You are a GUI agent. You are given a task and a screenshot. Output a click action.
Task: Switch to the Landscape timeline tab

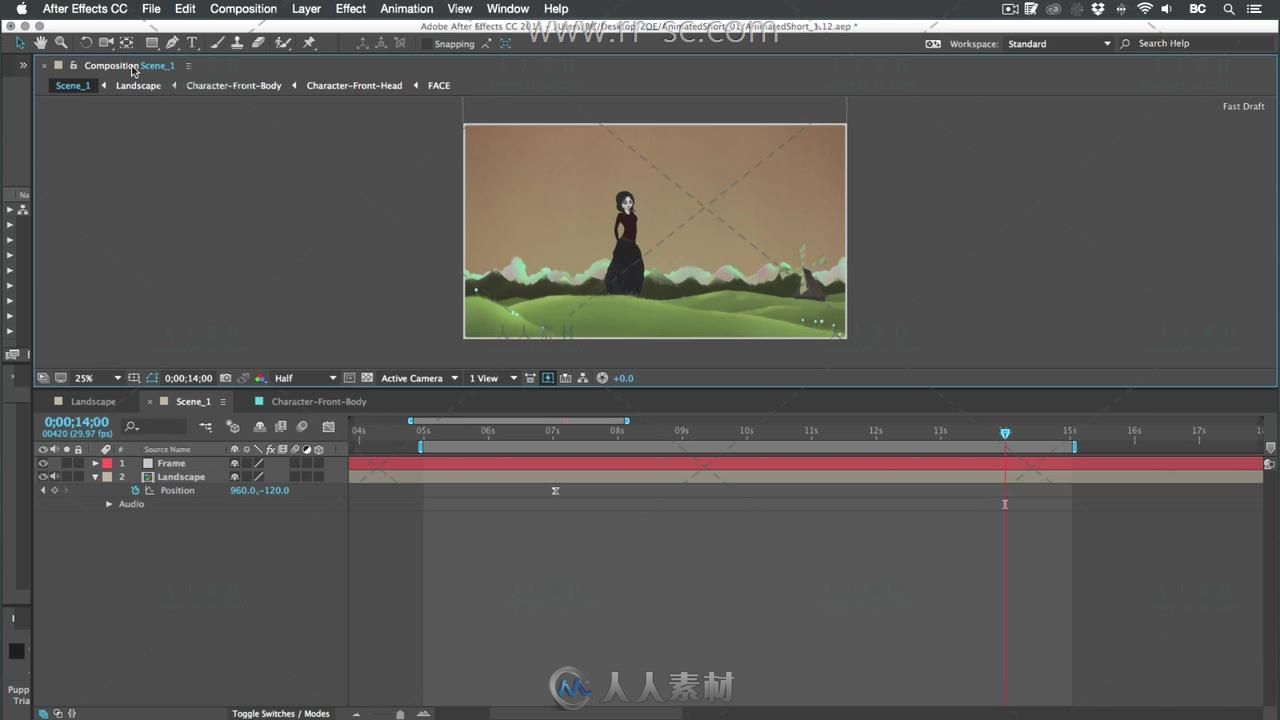coord(93,402)
